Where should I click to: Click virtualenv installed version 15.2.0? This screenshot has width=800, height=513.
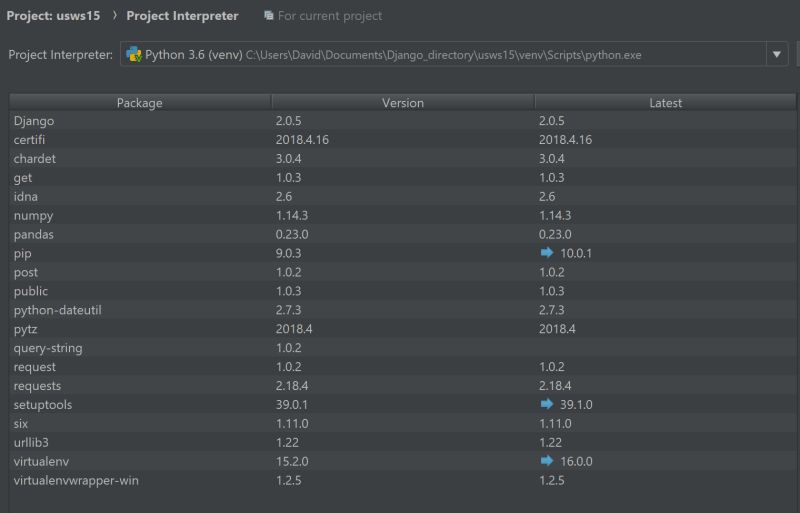(292, 461)
